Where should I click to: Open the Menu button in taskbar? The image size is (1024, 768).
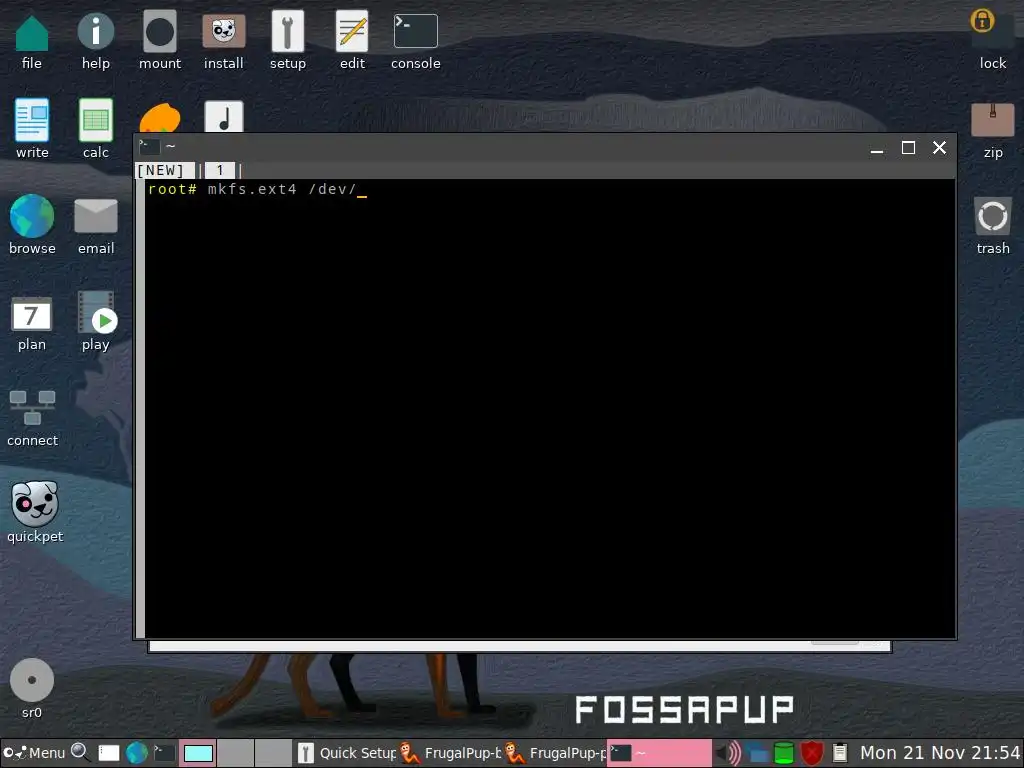point(34,753)
